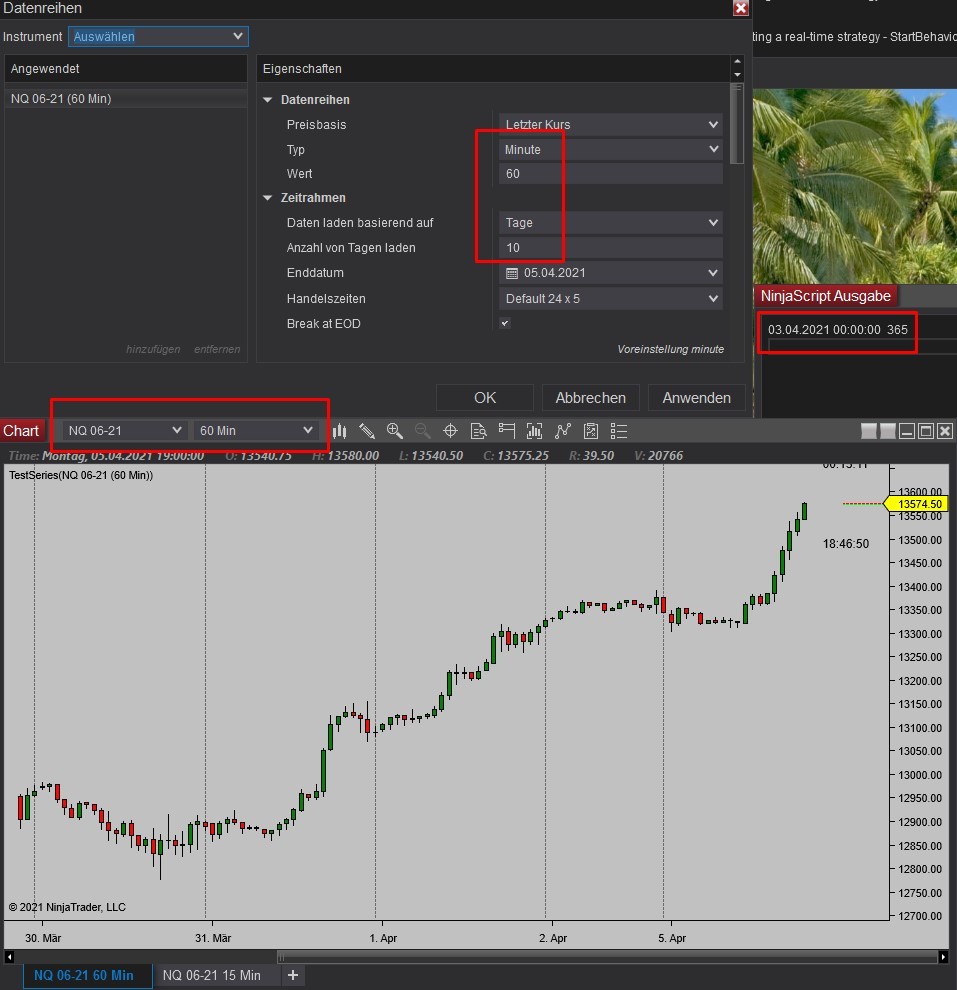Switch to the NQ 06-21 60 Min tab
The width and height of the screenshot is (957, 990).
[x=88, y=975]
